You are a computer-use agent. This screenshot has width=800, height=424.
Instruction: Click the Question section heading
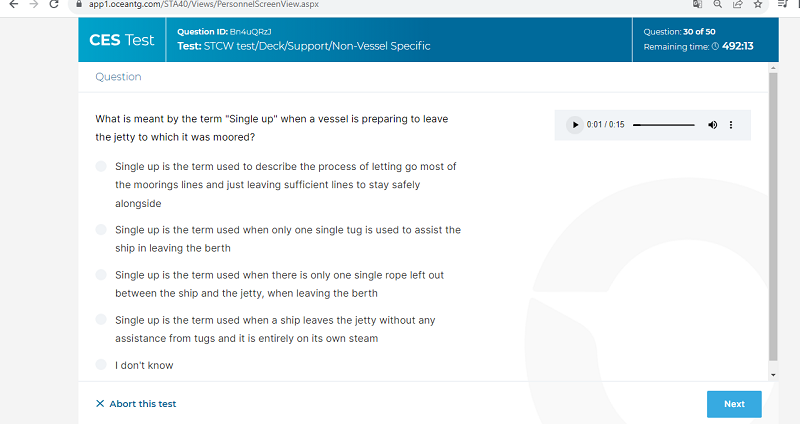coord(118,77)
